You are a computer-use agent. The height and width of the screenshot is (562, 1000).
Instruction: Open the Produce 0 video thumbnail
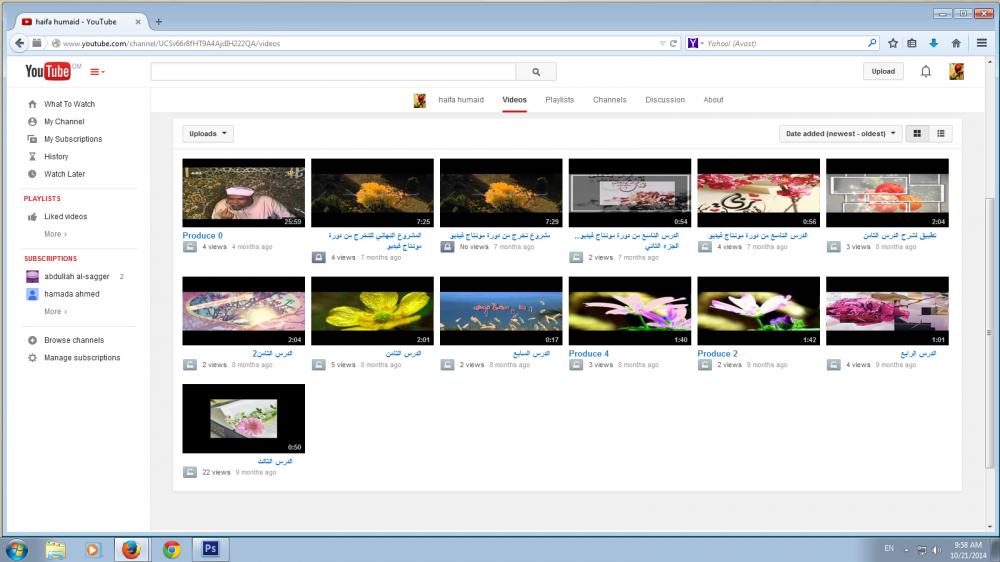[x=243, y=192]
